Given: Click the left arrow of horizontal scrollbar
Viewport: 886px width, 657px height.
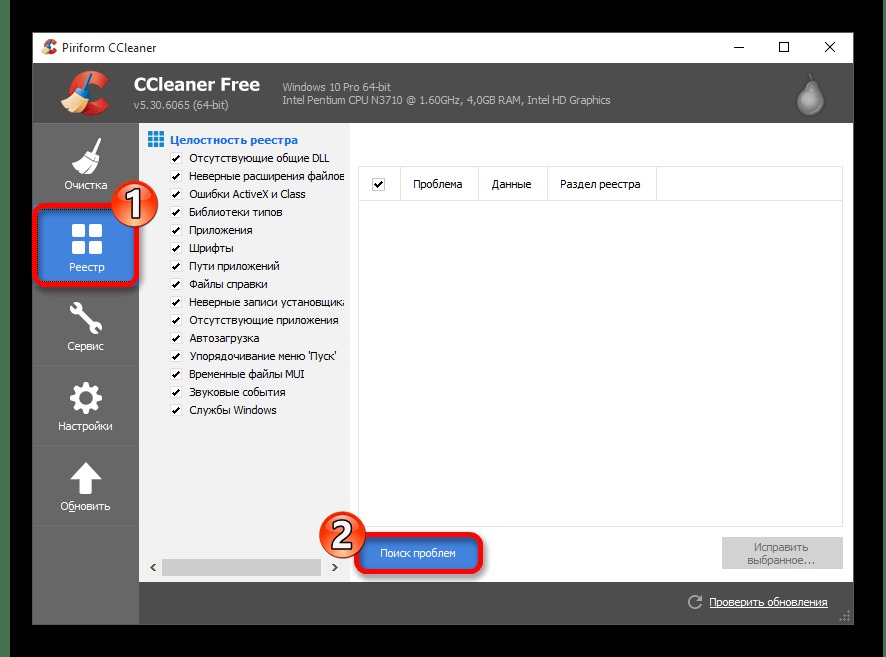Looking at the screenshot, I should coord(153,567).
